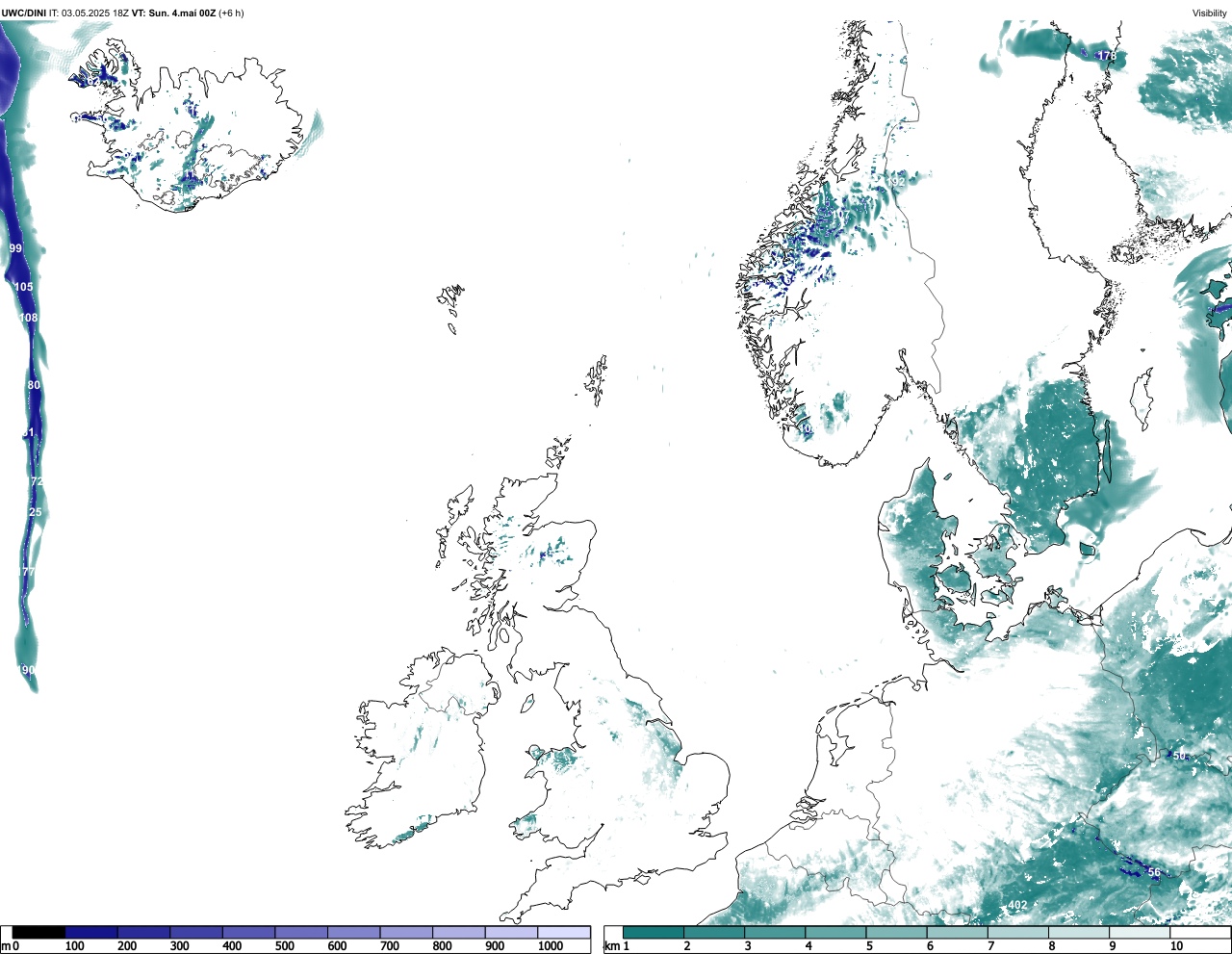
Task: Click the '25' value label on the map
Action: coord(36,512)
